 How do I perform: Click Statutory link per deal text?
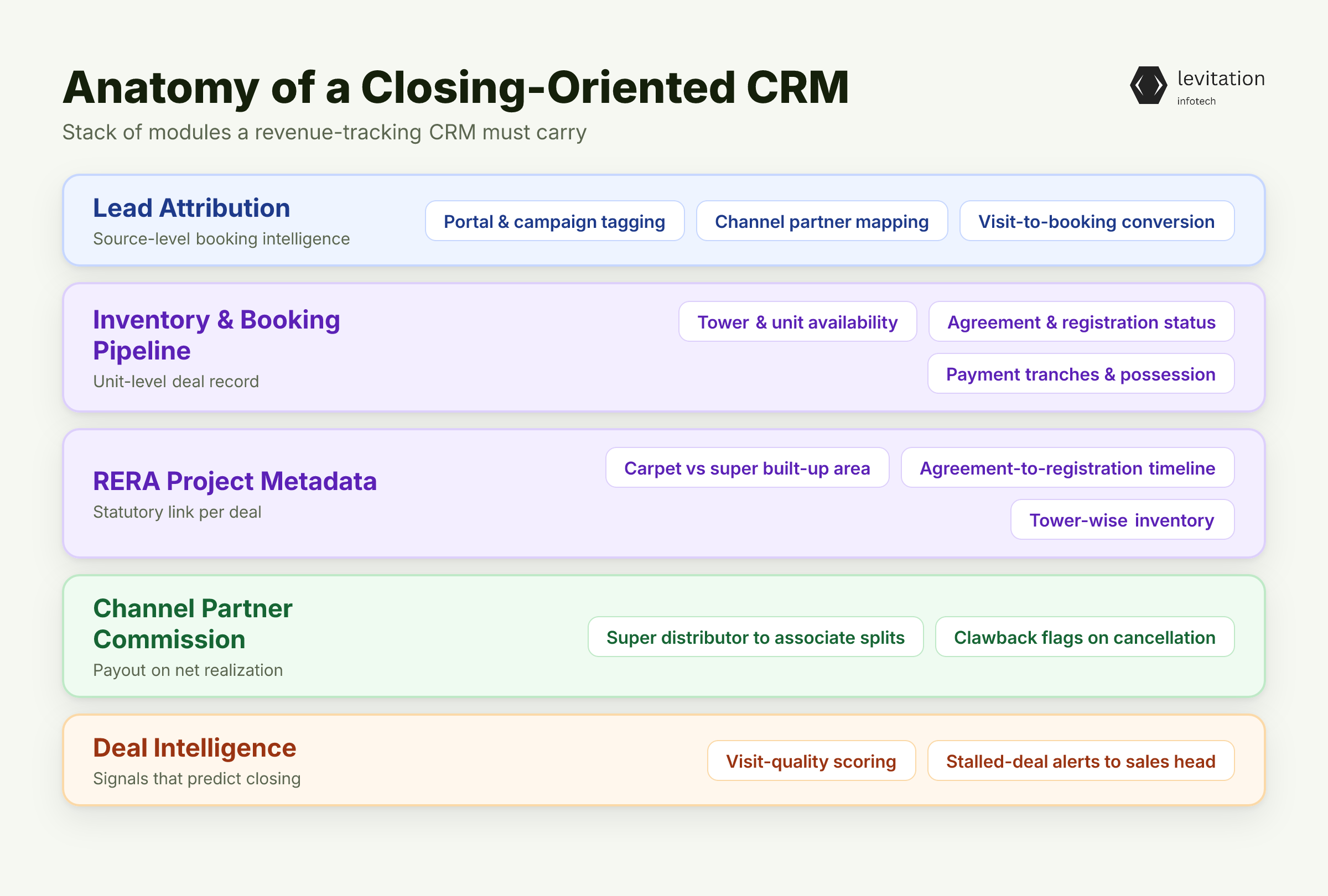[x=177, y=512]
